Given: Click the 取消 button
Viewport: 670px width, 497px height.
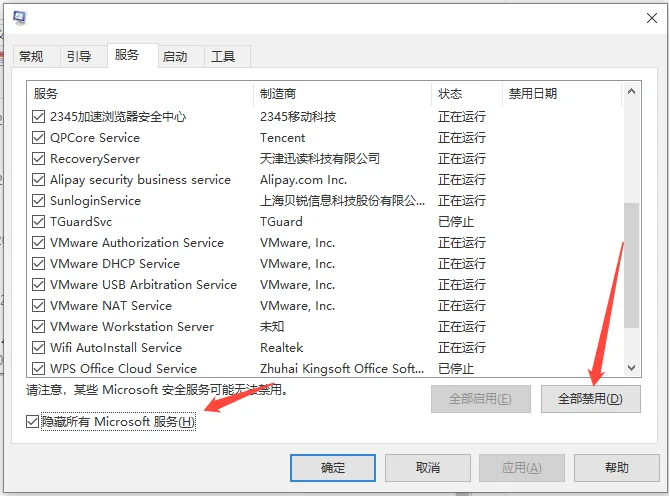Looking at the screenshot, I should pos(428,468).
